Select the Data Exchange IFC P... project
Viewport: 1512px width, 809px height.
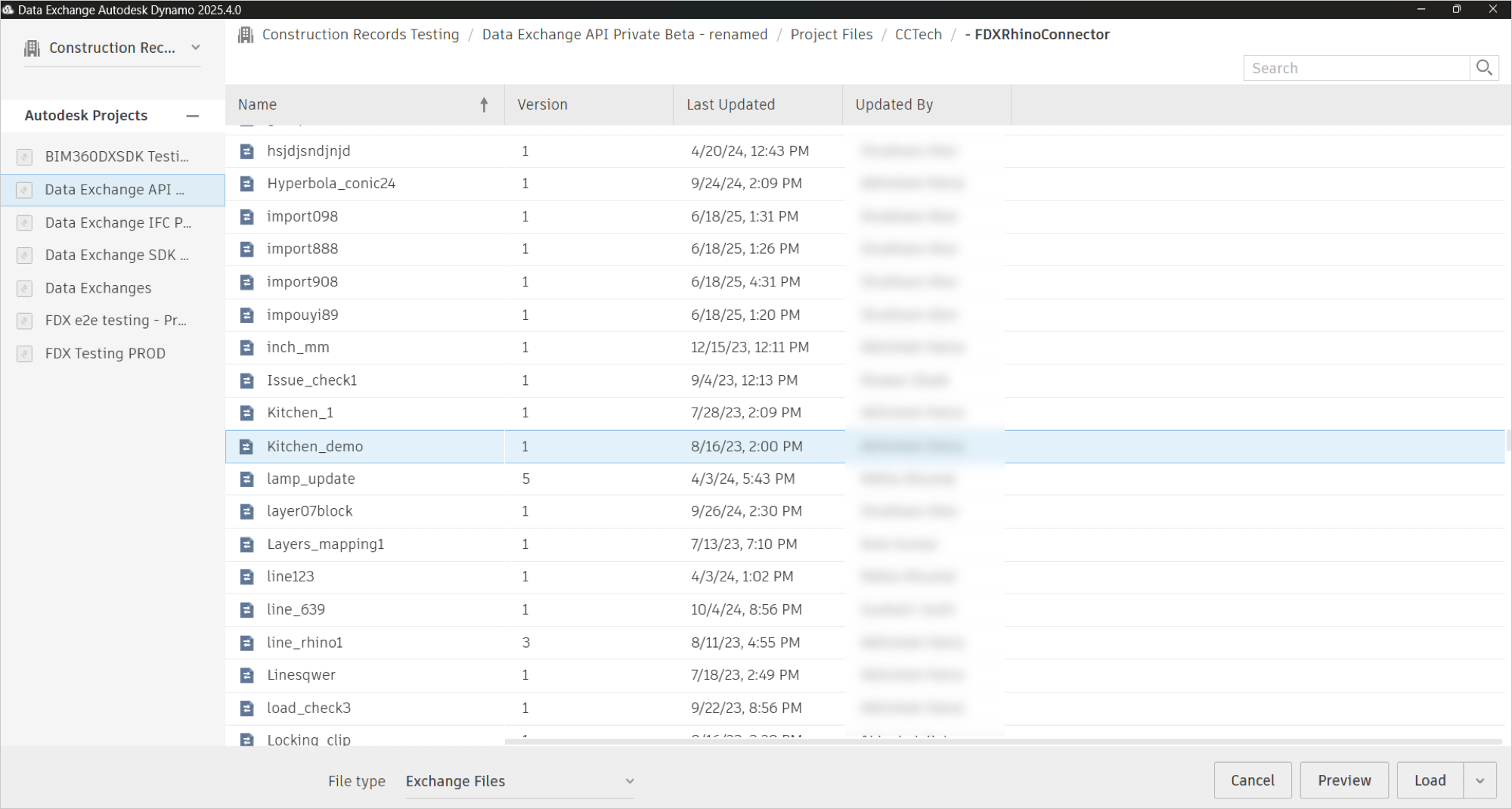coord(113,223)
